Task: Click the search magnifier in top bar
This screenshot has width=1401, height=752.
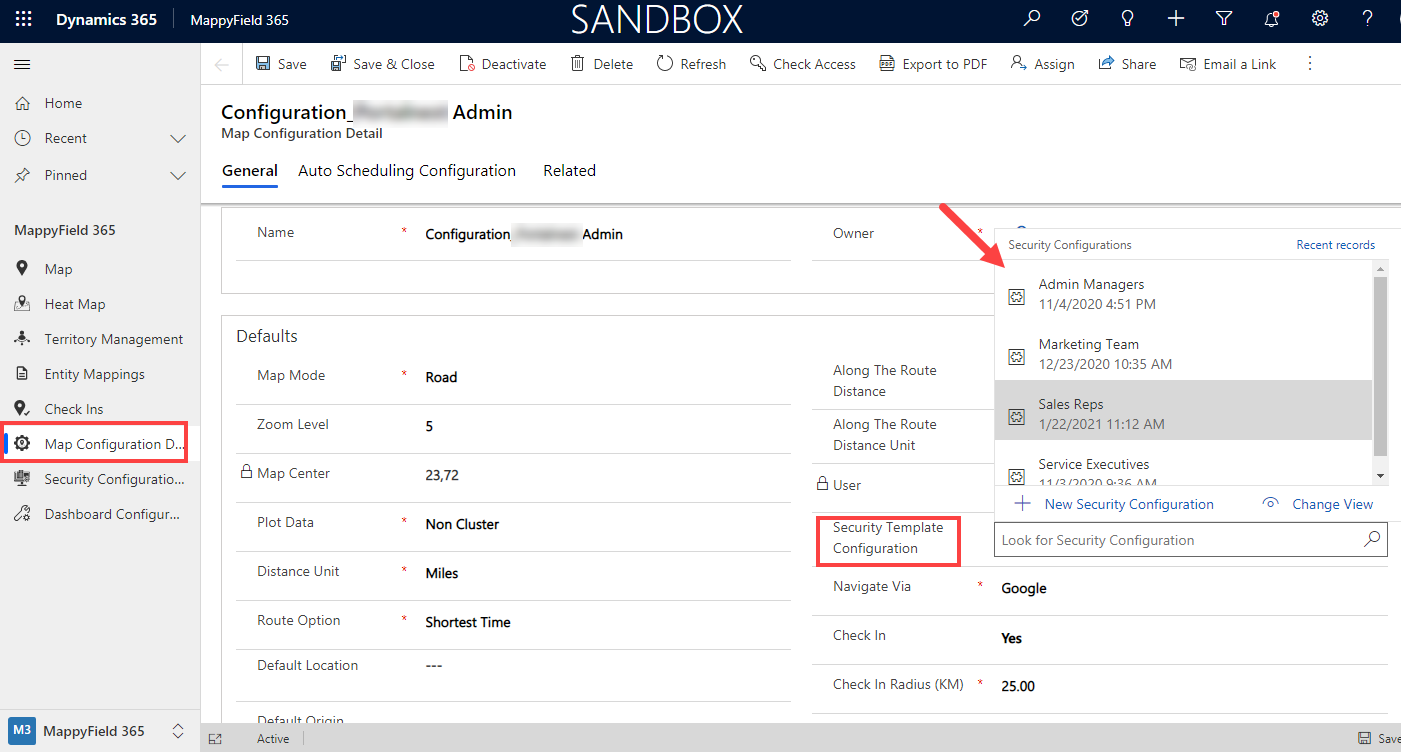Action: click(x=1032, y=19)
